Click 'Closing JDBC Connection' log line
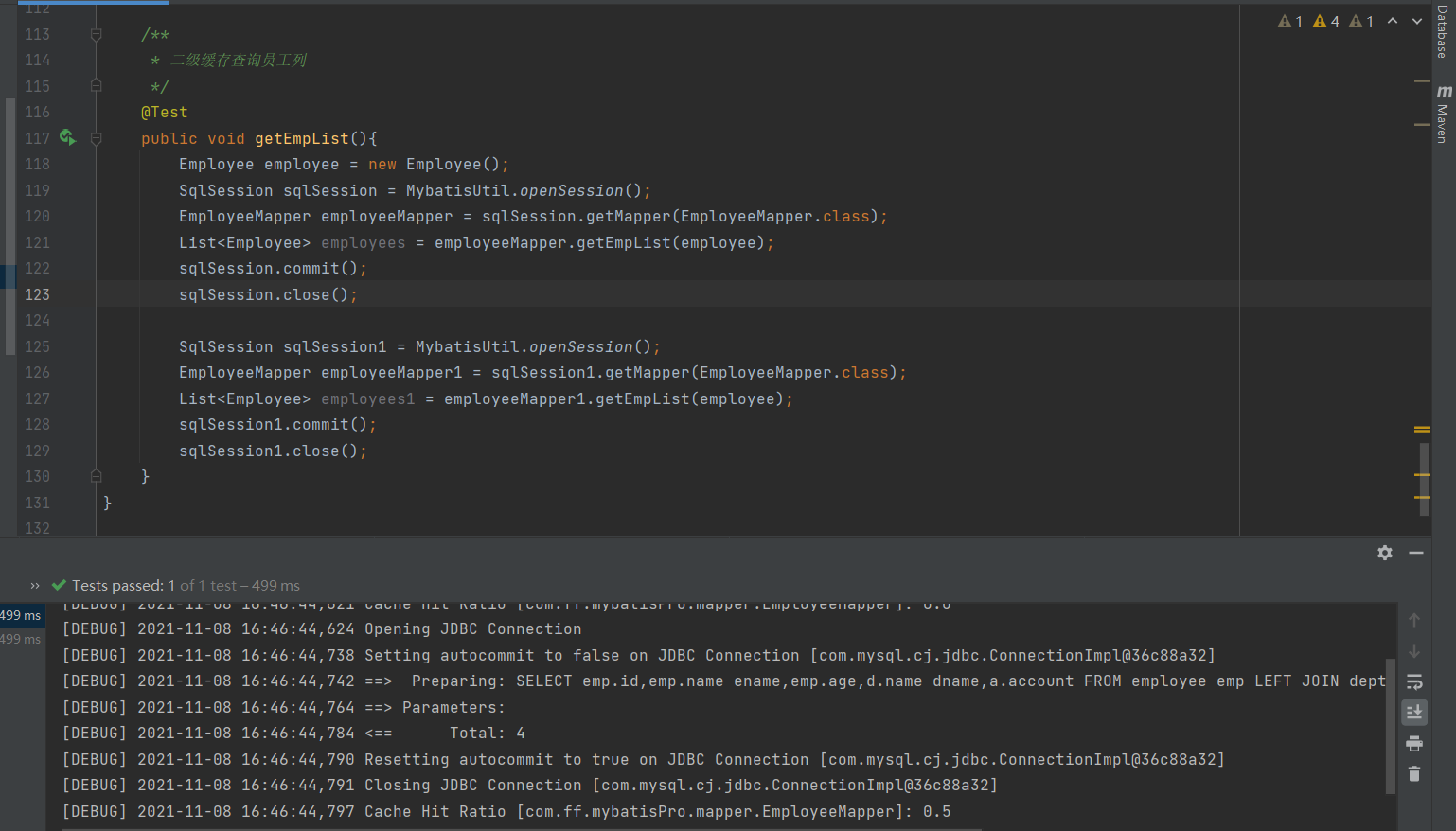 (x=530, y=785)
